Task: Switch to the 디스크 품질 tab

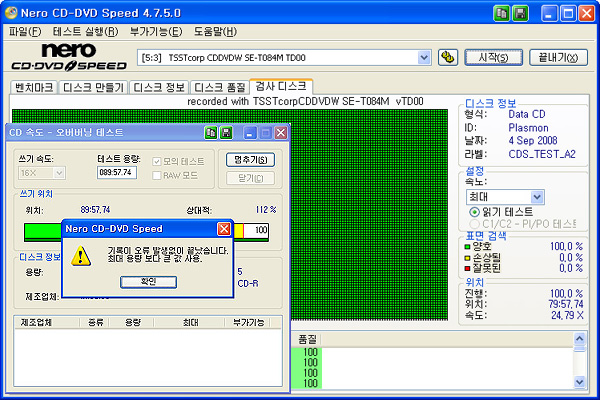Action: pos(220,87)
